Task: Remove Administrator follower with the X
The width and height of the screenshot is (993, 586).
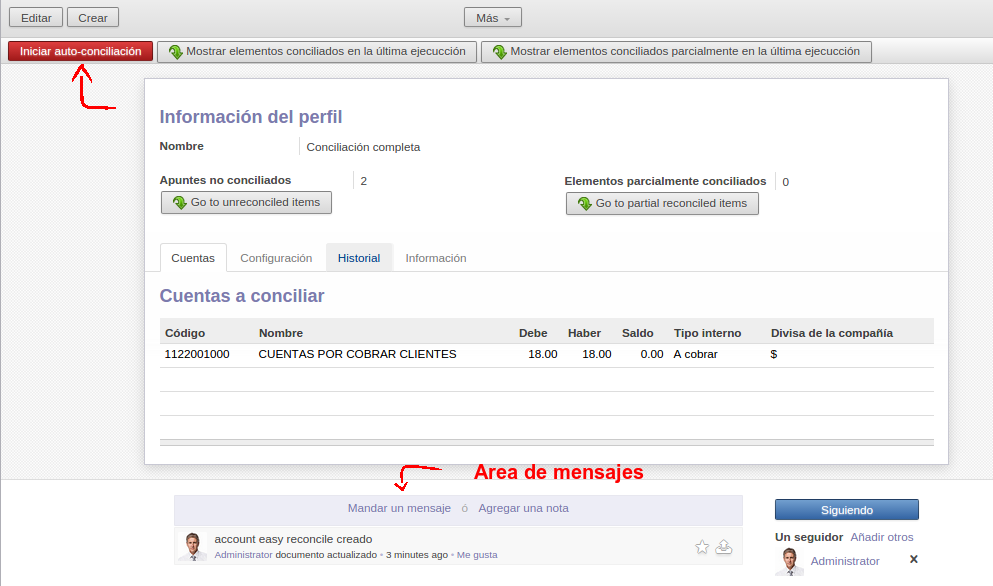Action: tap(913, 559)
